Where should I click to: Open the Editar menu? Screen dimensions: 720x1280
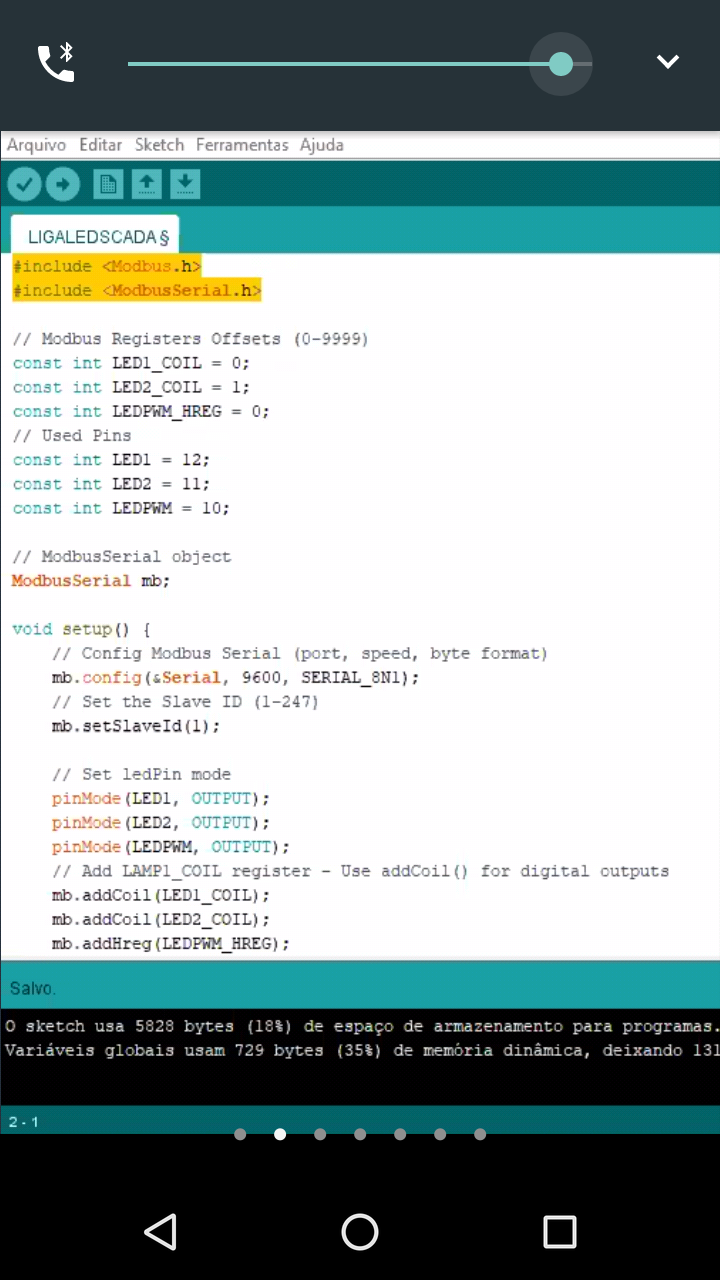tap(100, 145)
